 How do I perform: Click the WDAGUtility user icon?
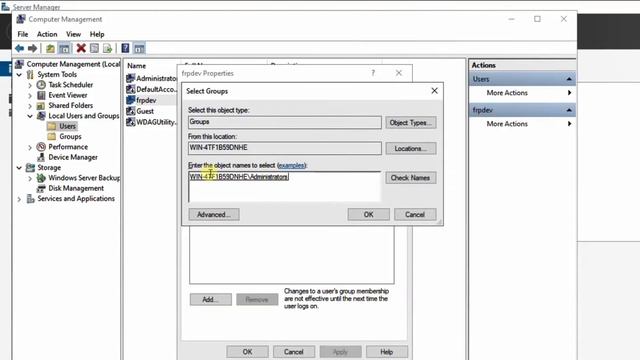(x=131, y=122)
